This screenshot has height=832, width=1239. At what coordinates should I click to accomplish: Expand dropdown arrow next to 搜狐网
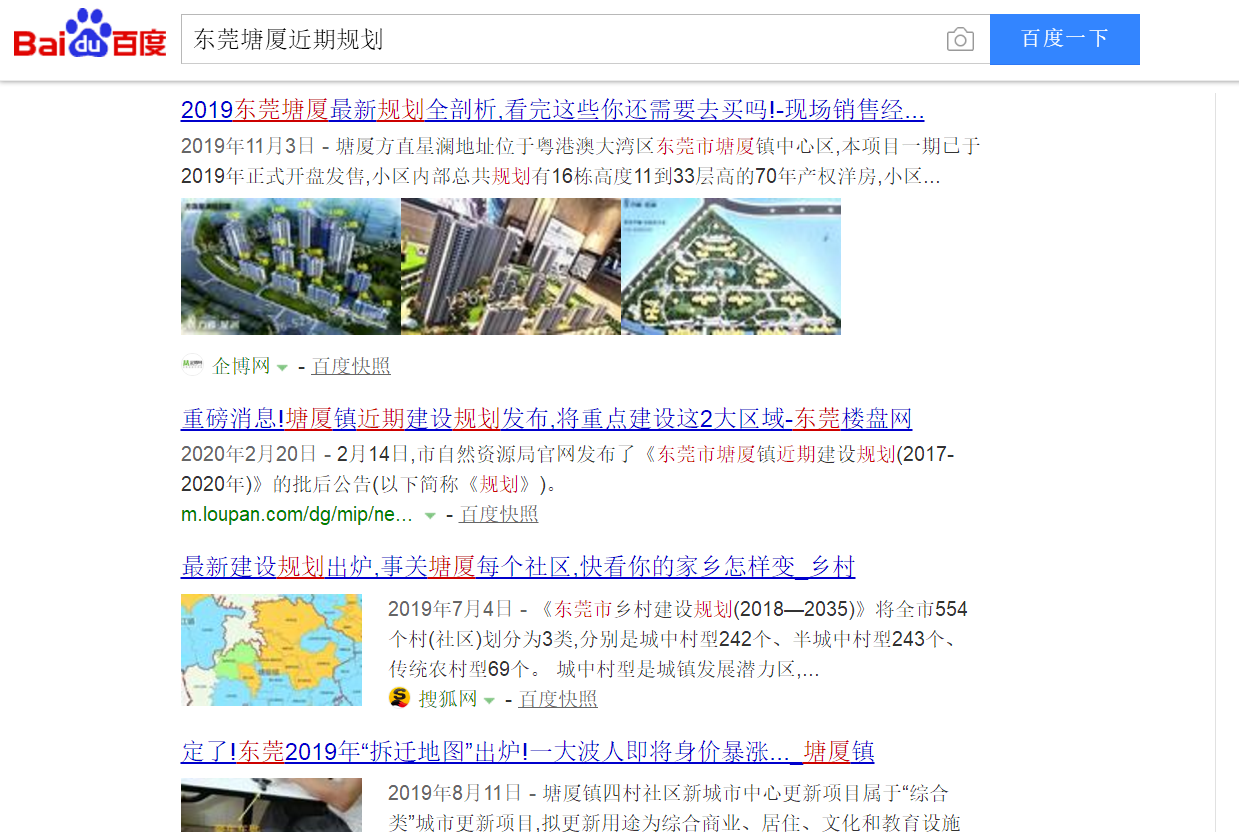pyautogui.click(x=489, y=701)
